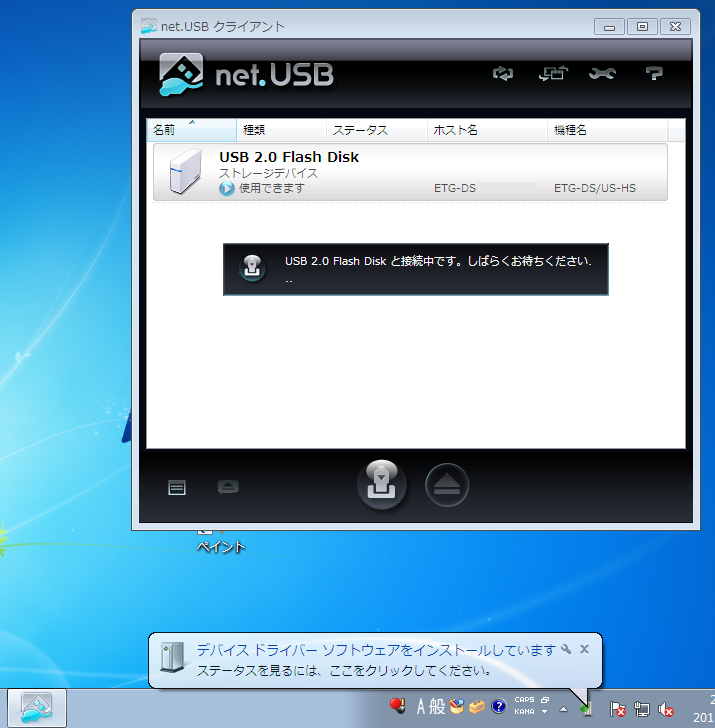Click the storage device drive icon
Viewport: 715px width, 728px height.
pyautogui.click(x=186, y=171)
